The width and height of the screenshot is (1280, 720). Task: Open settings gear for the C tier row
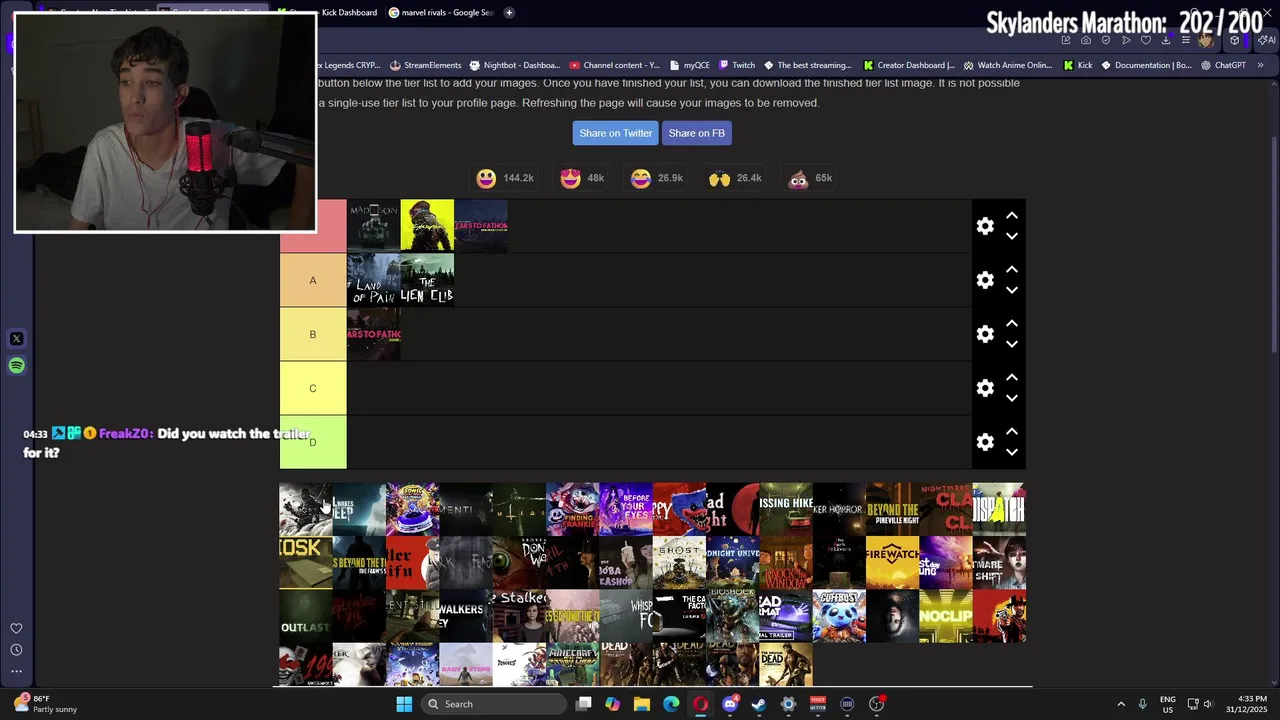pos(985,388)
